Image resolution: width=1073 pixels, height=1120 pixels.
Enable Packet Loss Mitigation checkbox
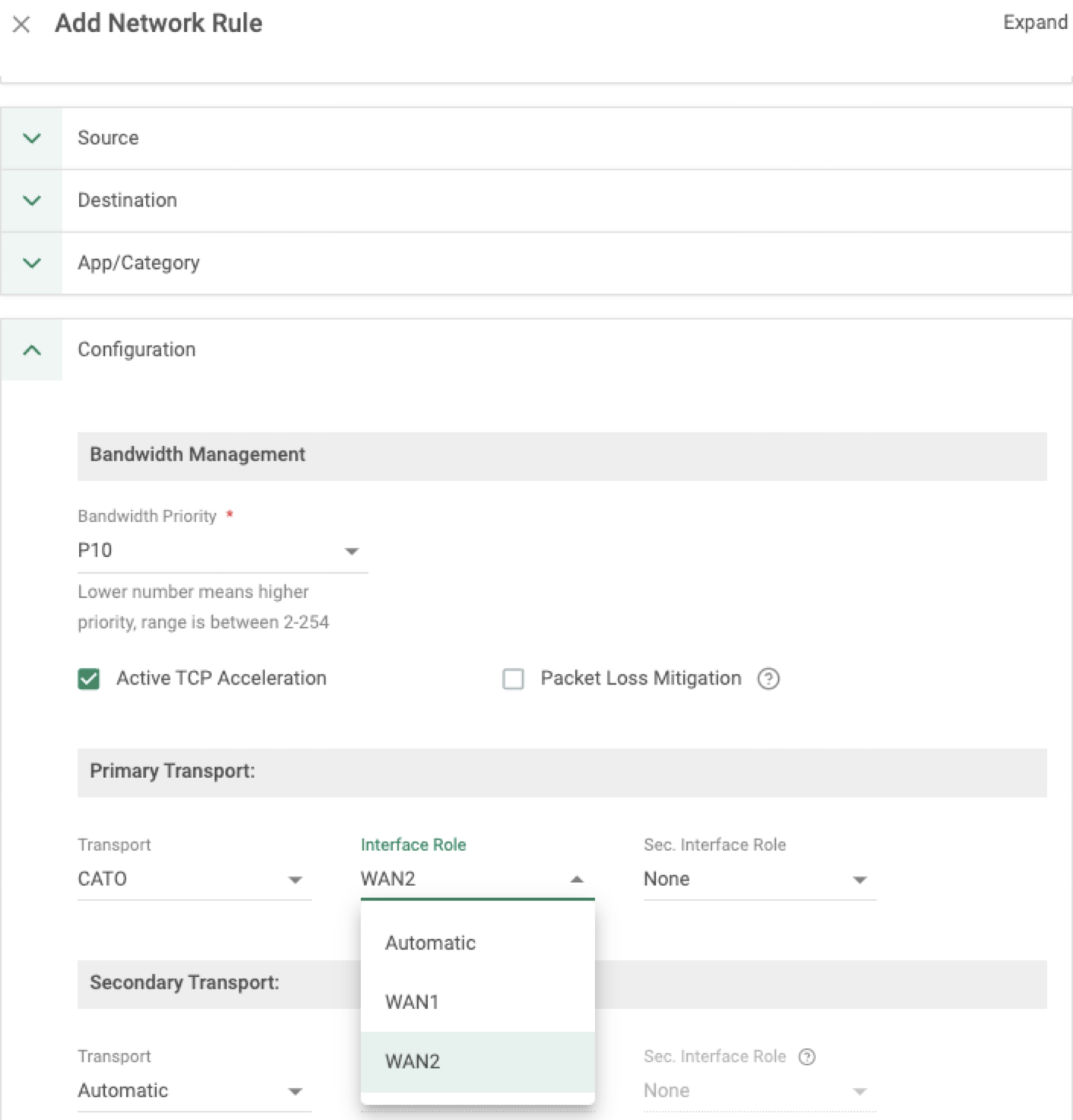514,679
